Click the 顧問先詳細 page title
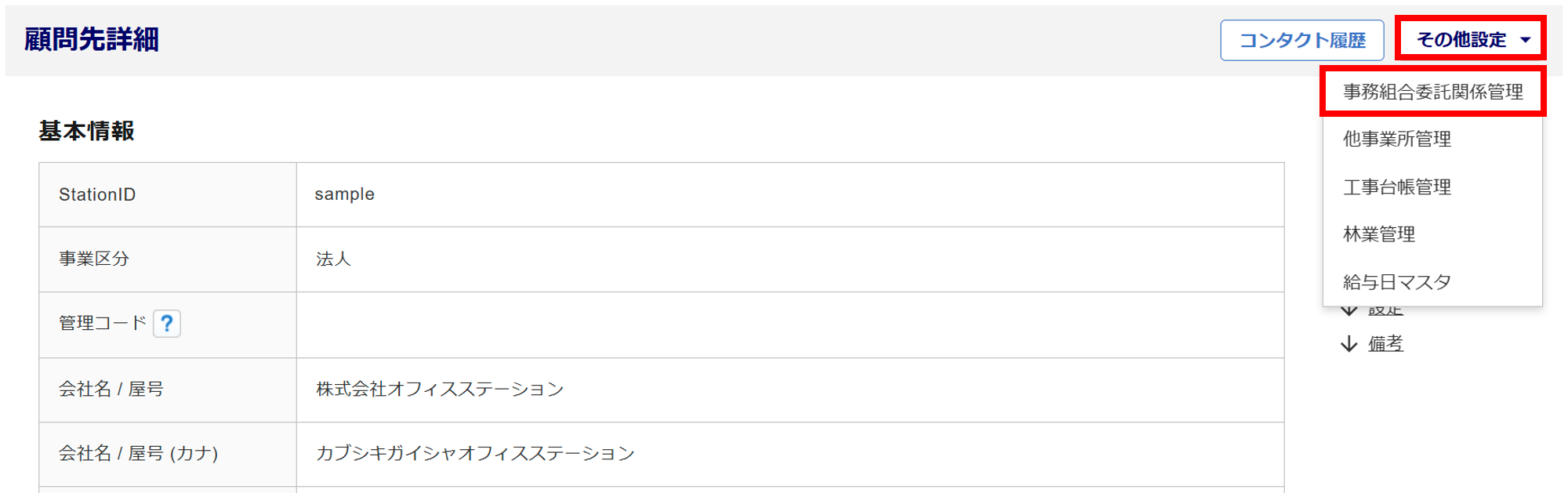 point(92,39)
